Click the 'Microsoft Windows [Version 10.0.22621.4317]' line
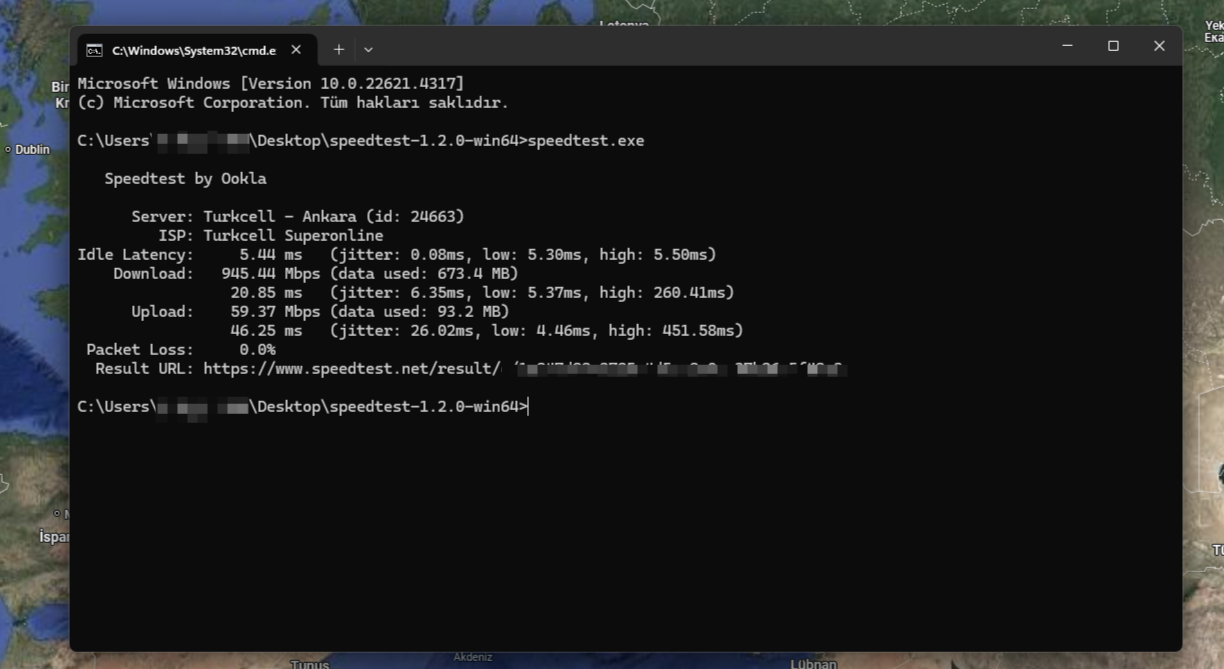 point(271,84)
